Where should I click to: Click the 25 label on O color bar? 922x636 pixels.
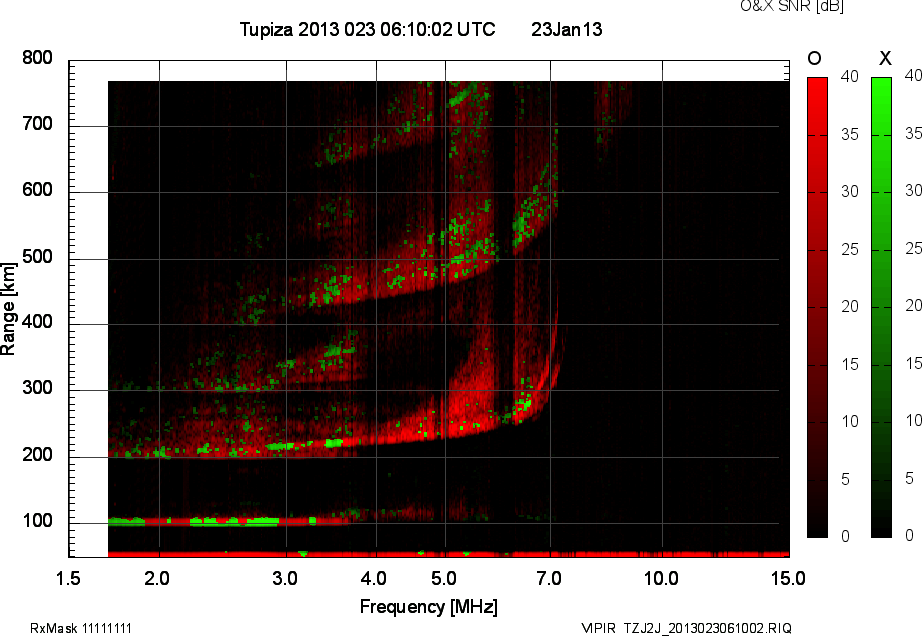coord(850,250)
